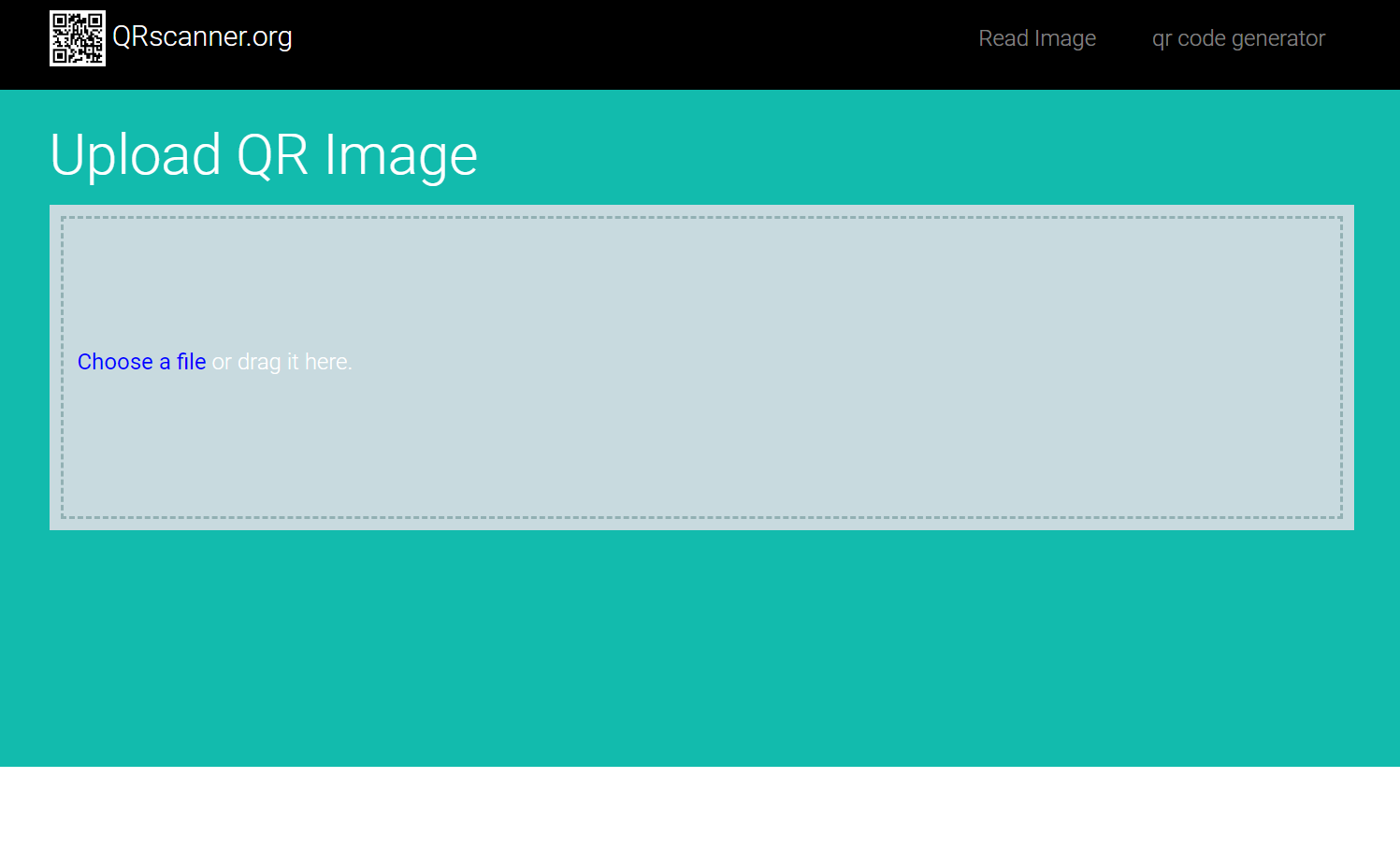Select the dashed upload region
The image size is (1400, 850).
click(x=700, y=365)
